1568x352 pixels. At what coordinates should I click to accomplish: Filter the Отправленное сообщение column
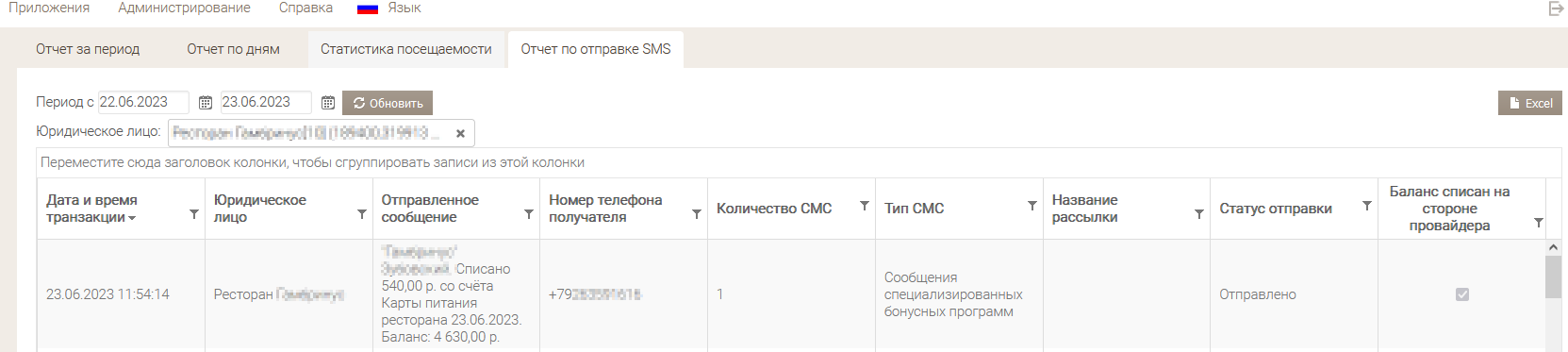[529, 214]
